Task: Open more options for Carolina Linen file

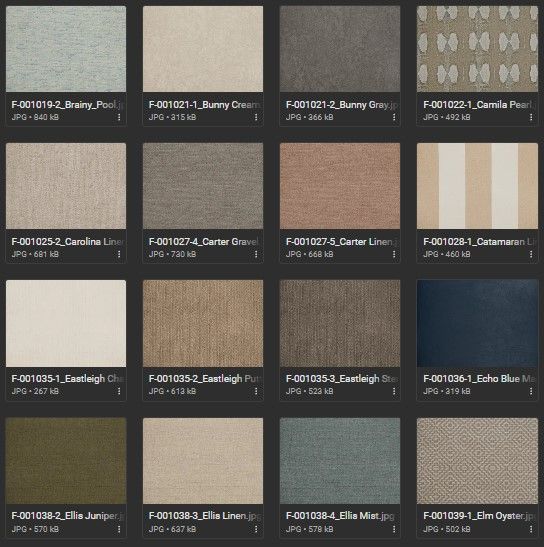Action: 119,254
